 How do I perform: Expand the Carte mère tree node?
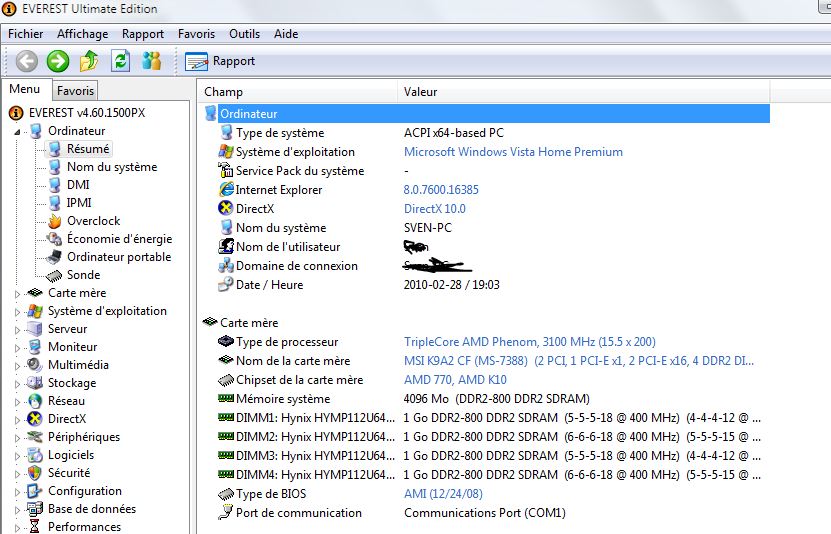17,294
